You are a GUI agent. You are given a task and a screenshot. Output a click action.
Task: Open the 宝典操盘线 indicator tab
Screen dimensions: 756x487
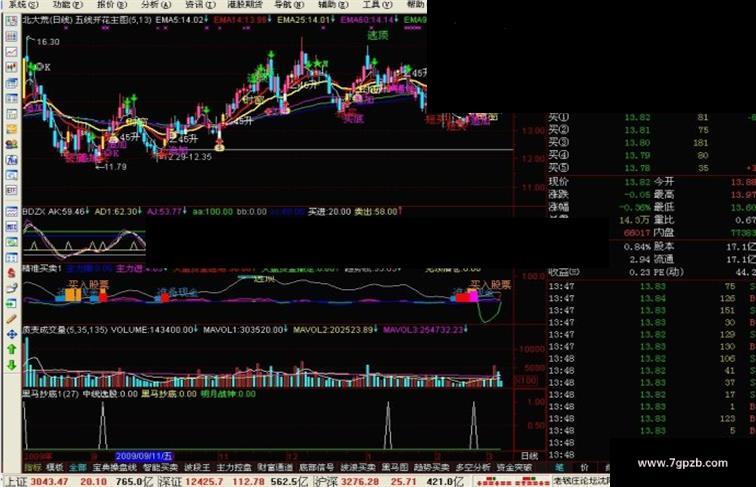point(115,467)
